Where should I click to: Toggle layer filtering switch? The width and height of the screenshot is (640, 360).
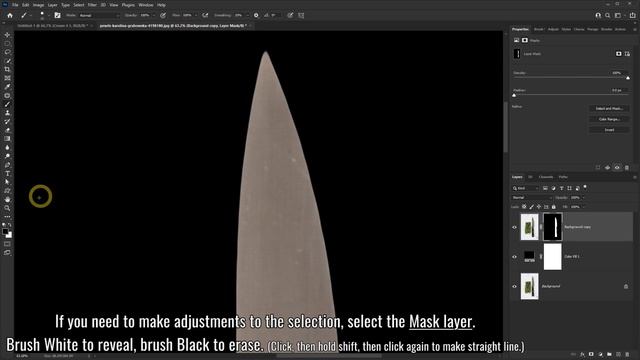(x=585, y=187)
